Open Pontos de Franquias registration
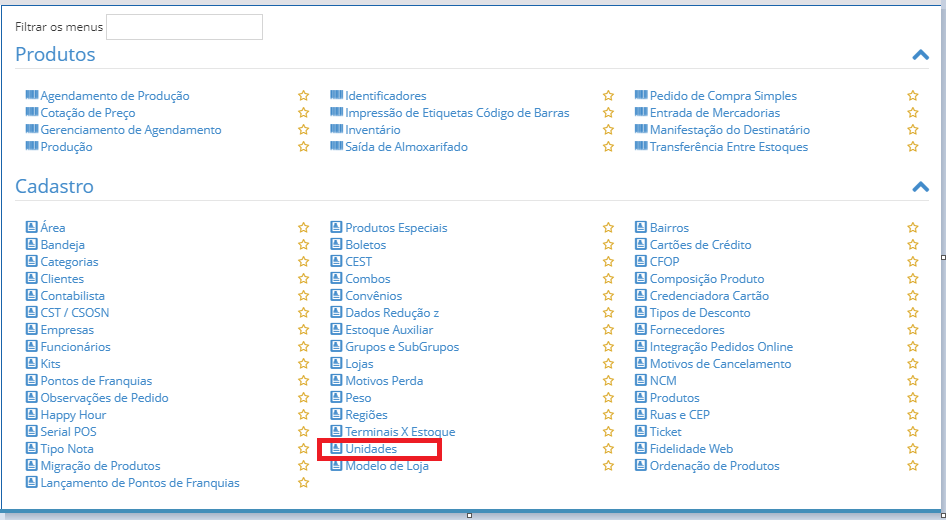 pyautogui.click(x=96, y=381)
